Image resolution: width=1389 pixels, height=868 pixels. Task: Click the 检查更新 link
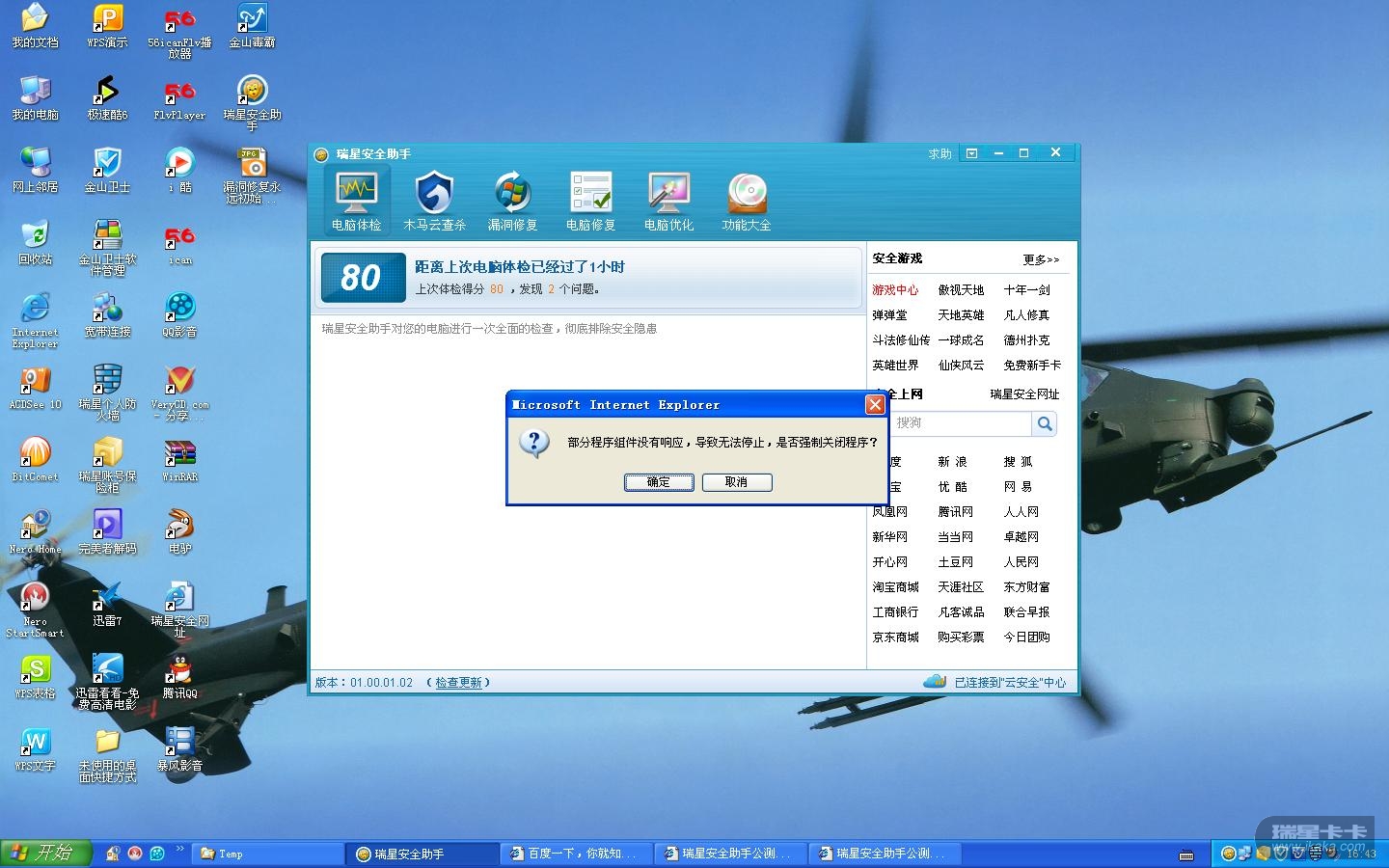pyautogui.click(x=458, y=683)
